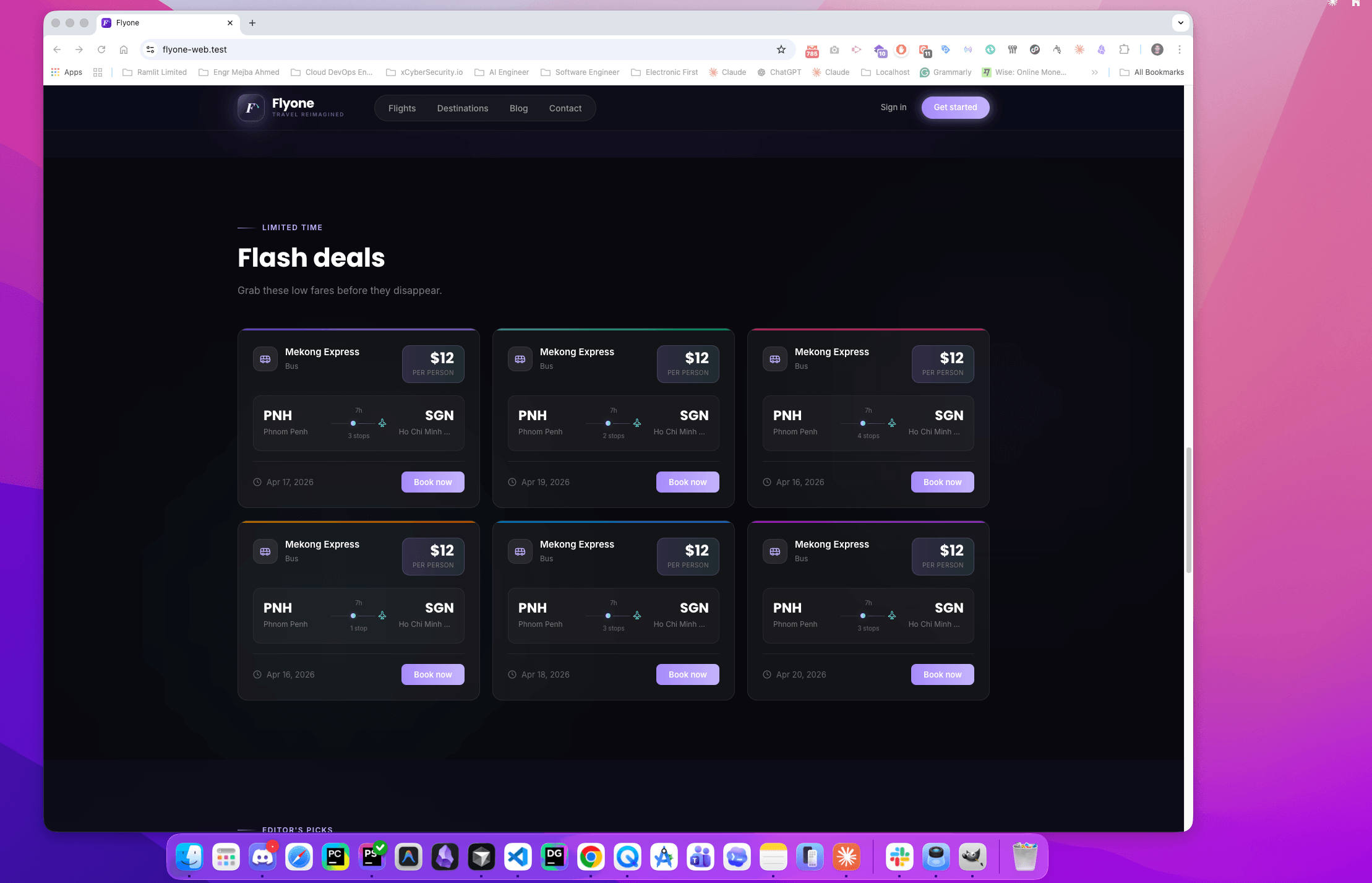Click the clock icon beside Apr 18, 2026

[512, 674]
